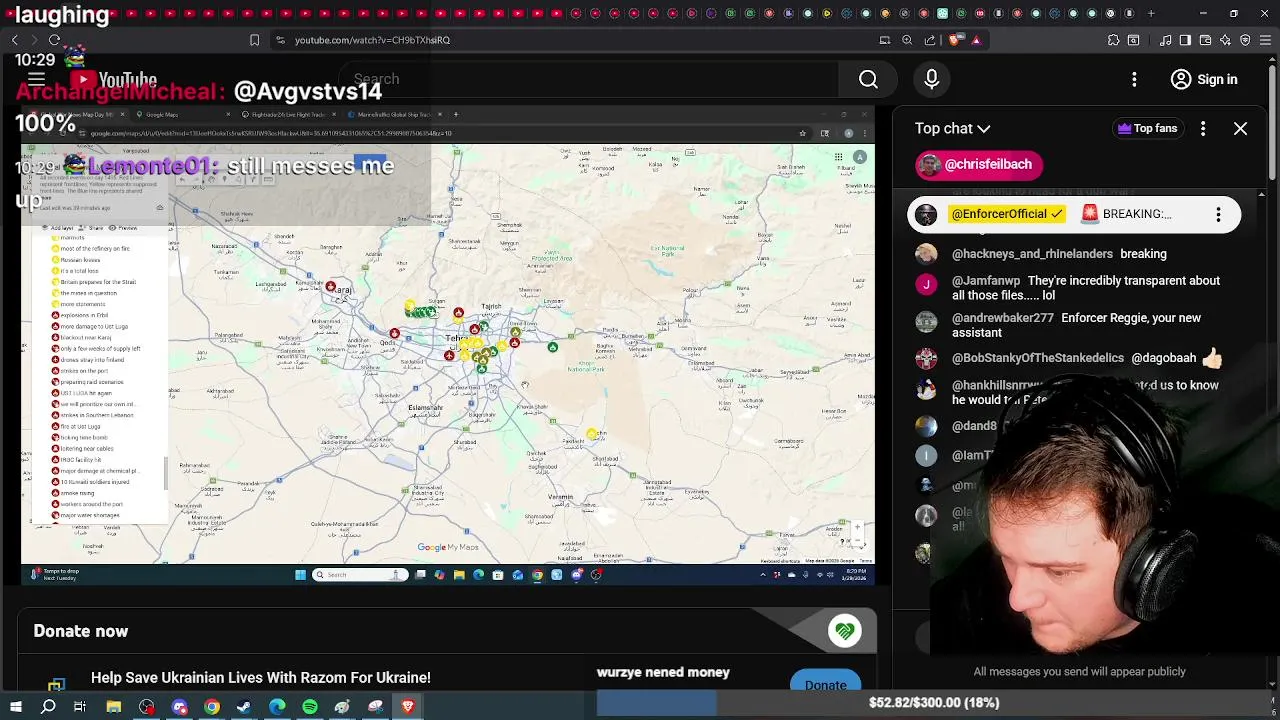1280x720 pixels.
Task: Open the Top fans leaderboard
Action: [x=1147, y=128]
